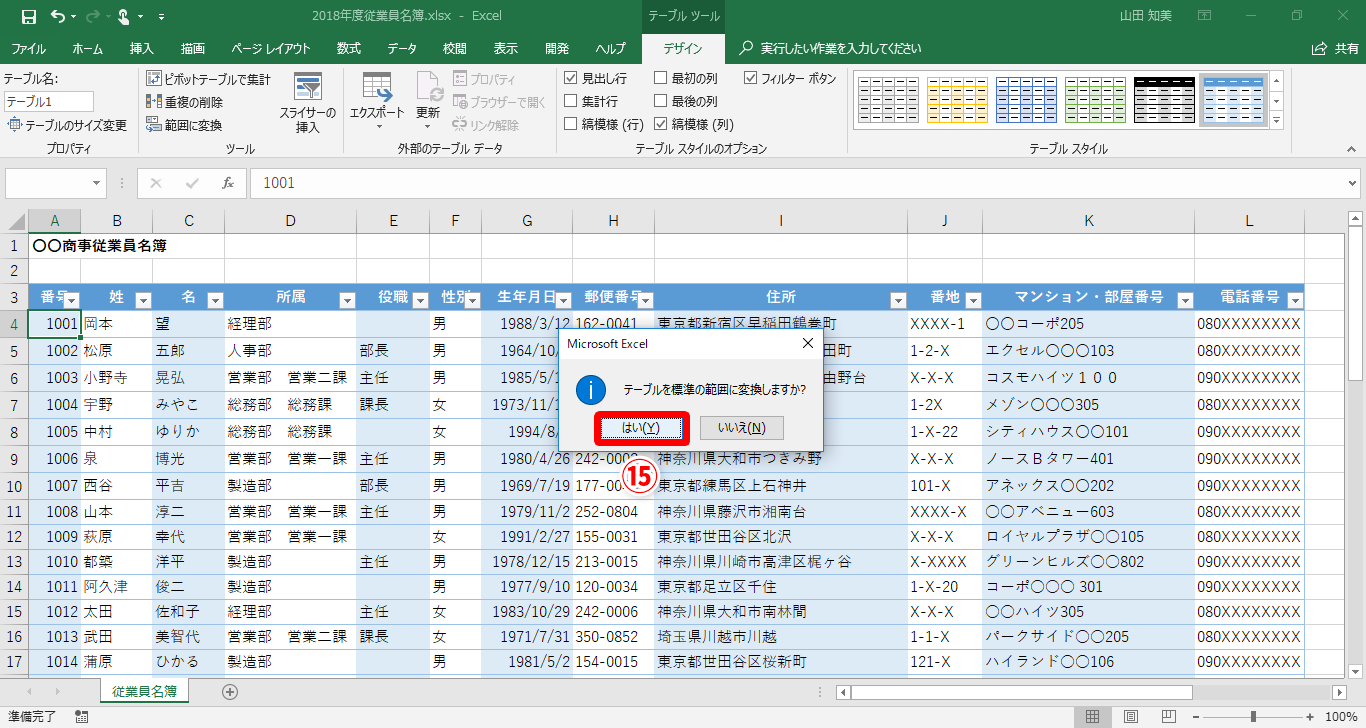The image size is (1366, 728).
Task: Click the Convert to Range (範囲に変換) icon
Action: [x=155, y=125]
